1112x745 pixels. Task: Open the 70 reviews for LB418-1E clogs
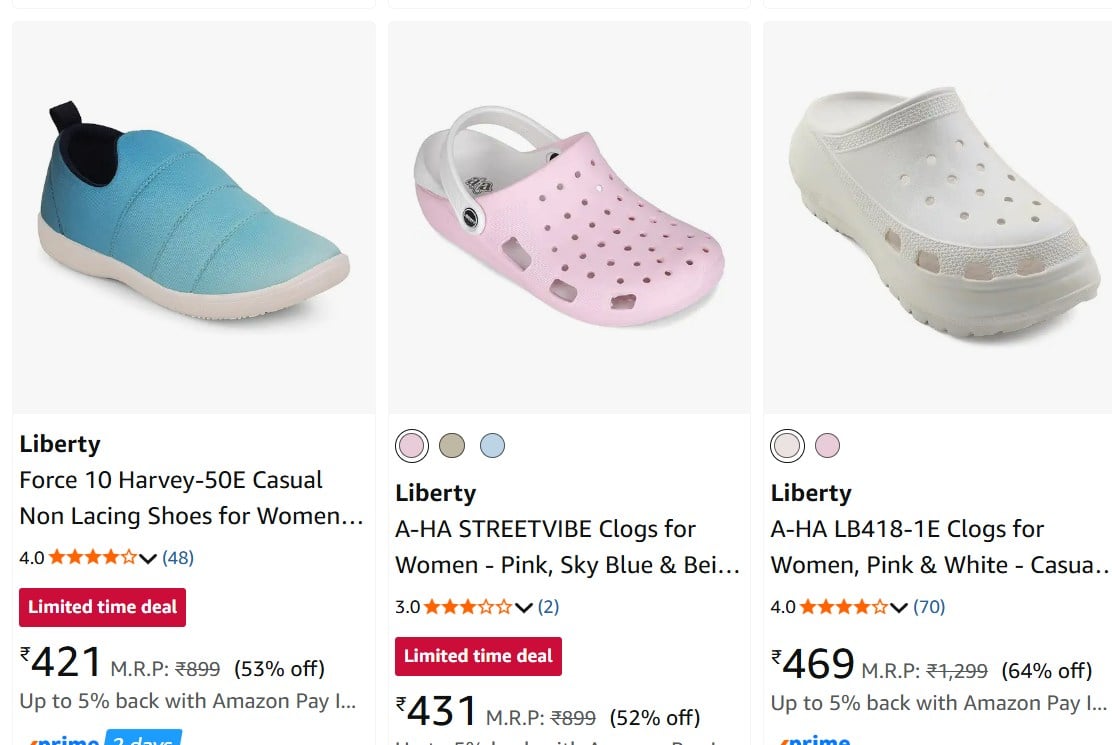pos(929,607)
